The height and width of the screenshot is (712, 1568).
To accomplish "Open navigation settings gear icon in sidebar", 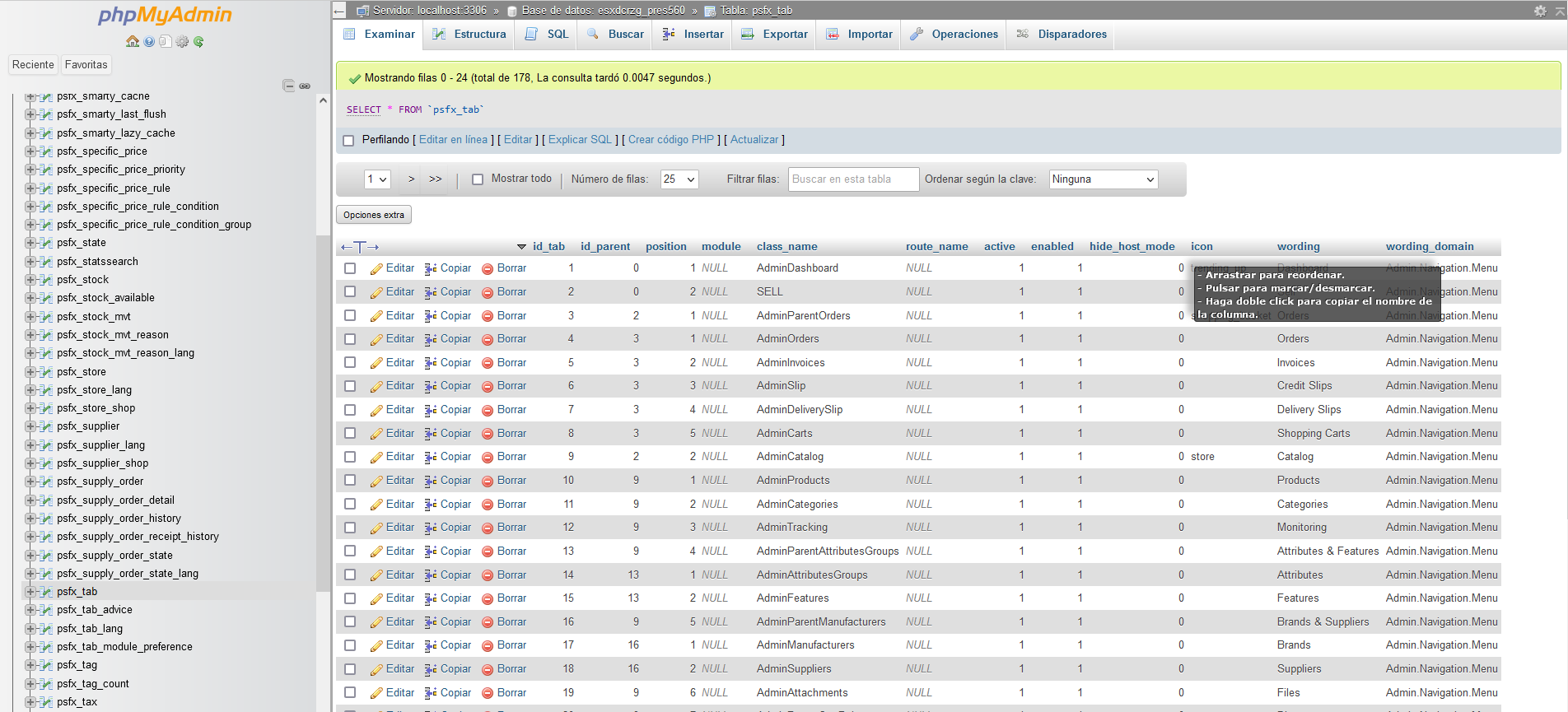I will pos(182,42).
